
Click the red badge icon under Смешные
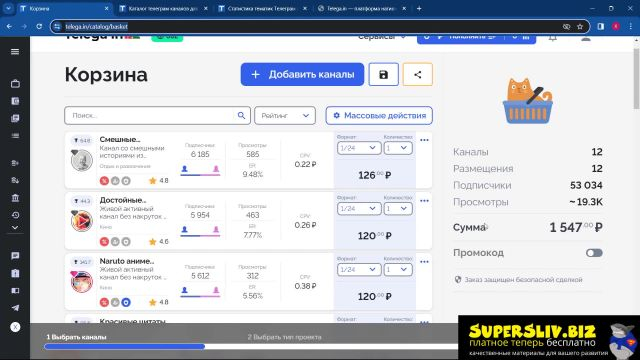click(x=104, y=181)
